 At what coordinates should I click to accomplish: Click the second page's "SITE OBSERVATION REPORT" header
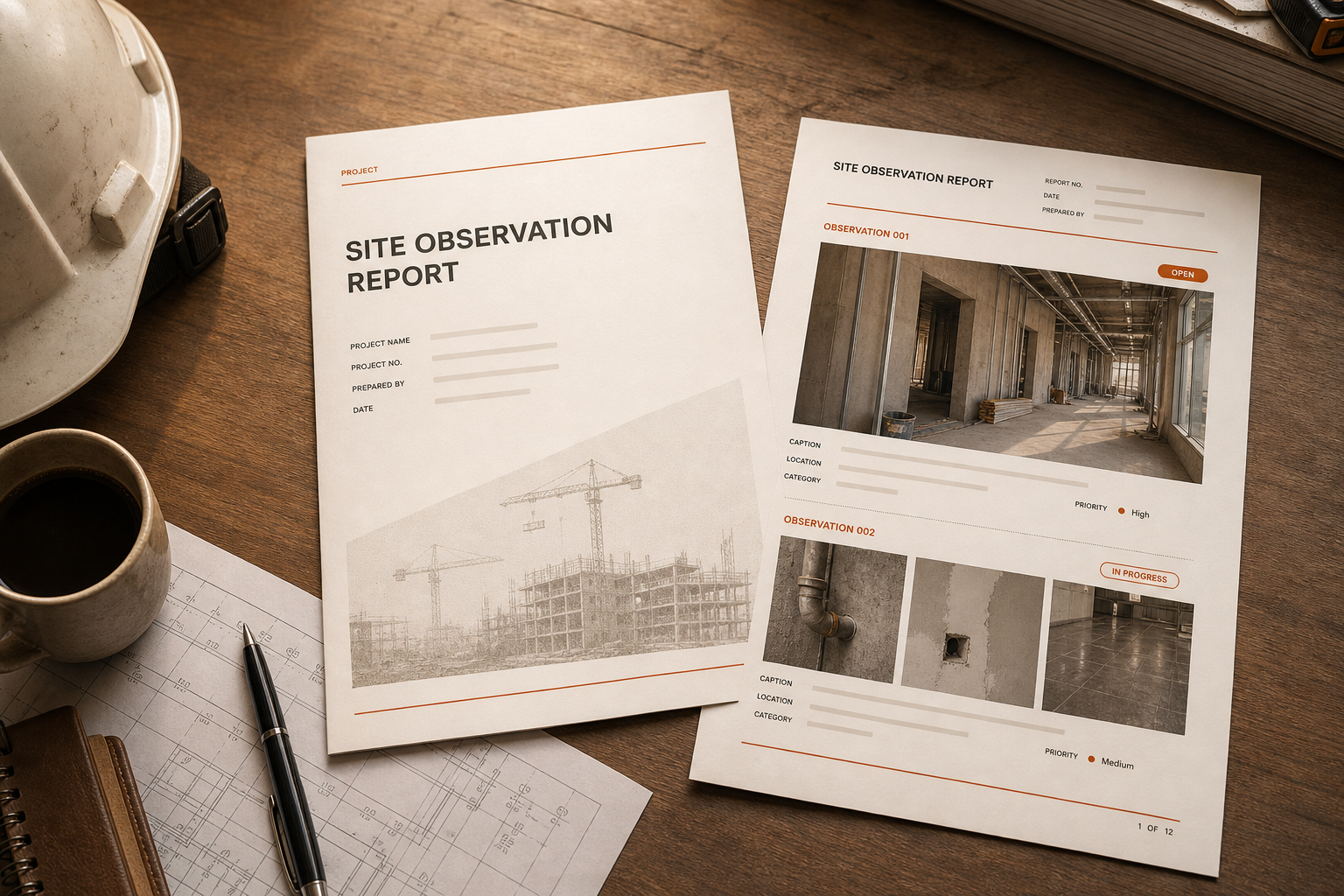[913, 174]
